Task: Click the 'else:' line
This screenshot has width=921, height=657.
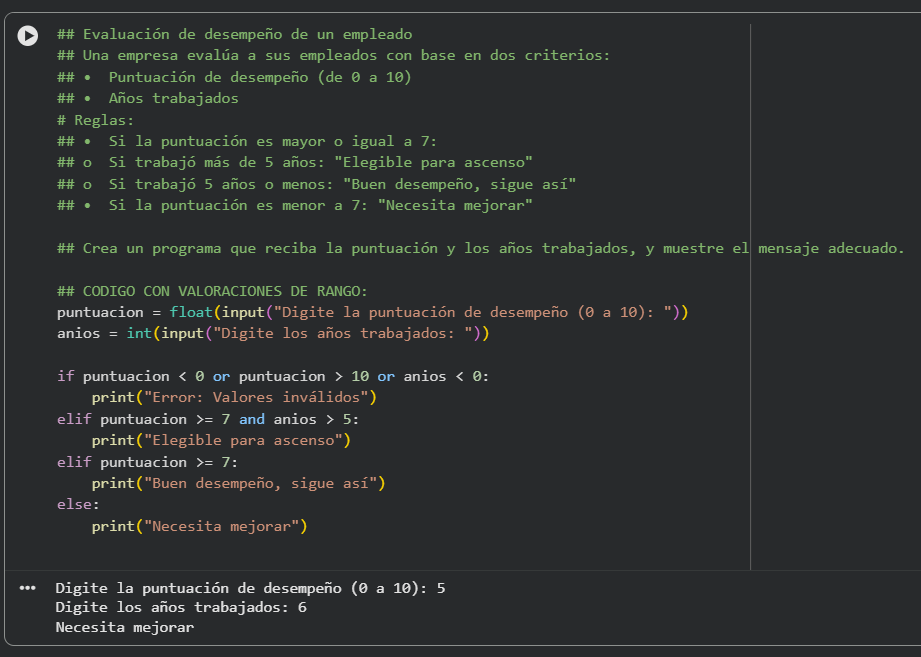Action: 78,504
